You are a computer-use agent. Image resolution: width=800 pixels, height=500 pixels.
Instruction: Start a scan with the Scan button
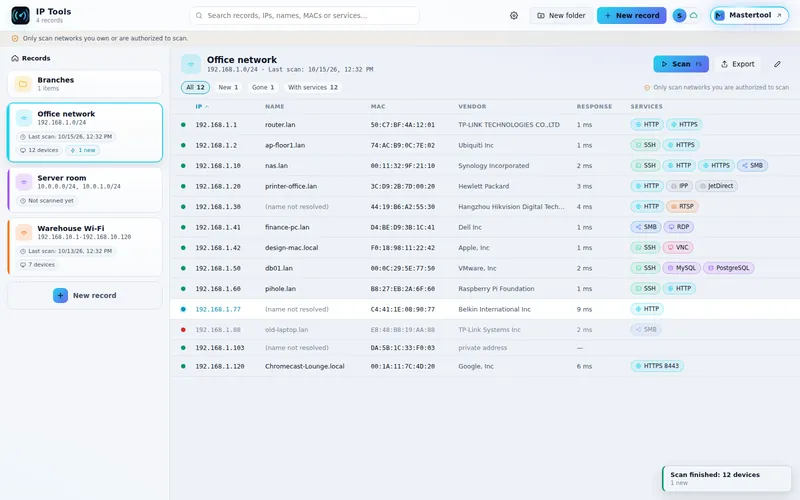[681, 64]
